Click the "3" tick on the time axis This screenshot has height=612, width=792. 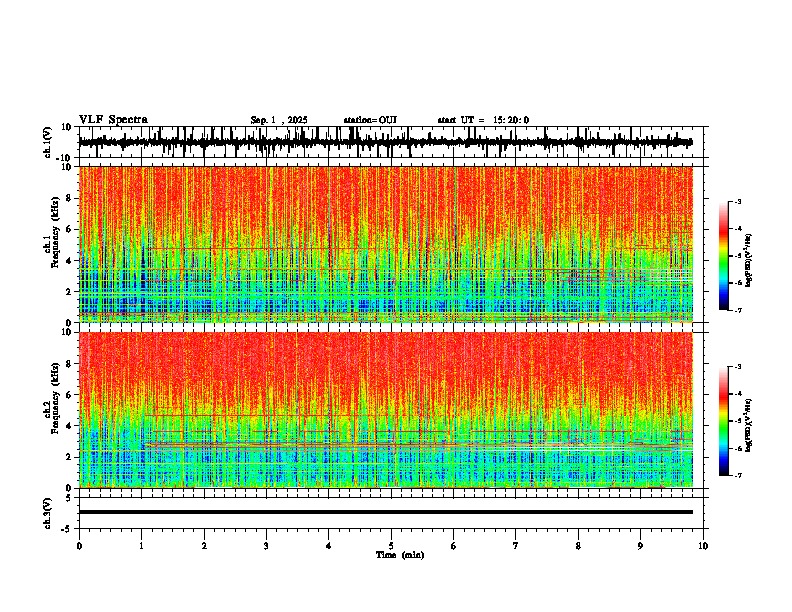click(x=266, y=546)
